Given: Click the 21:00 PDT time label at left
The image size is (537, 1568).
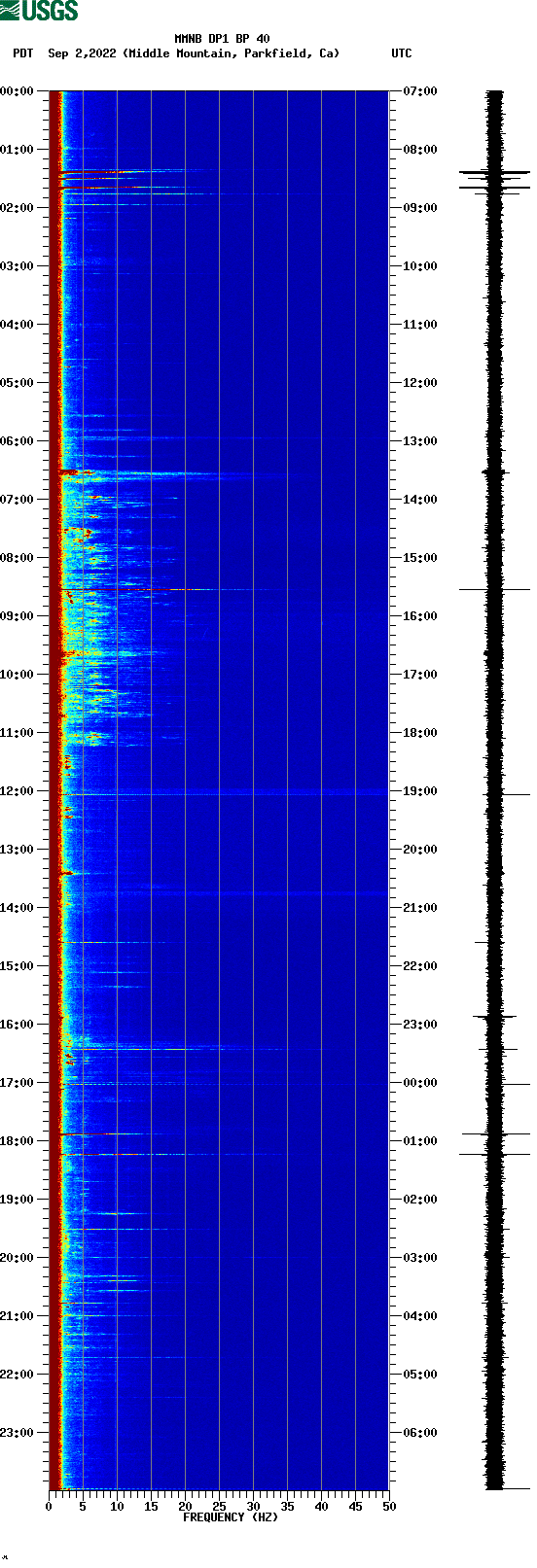Looking at the screenshot, I should 17,1316.
